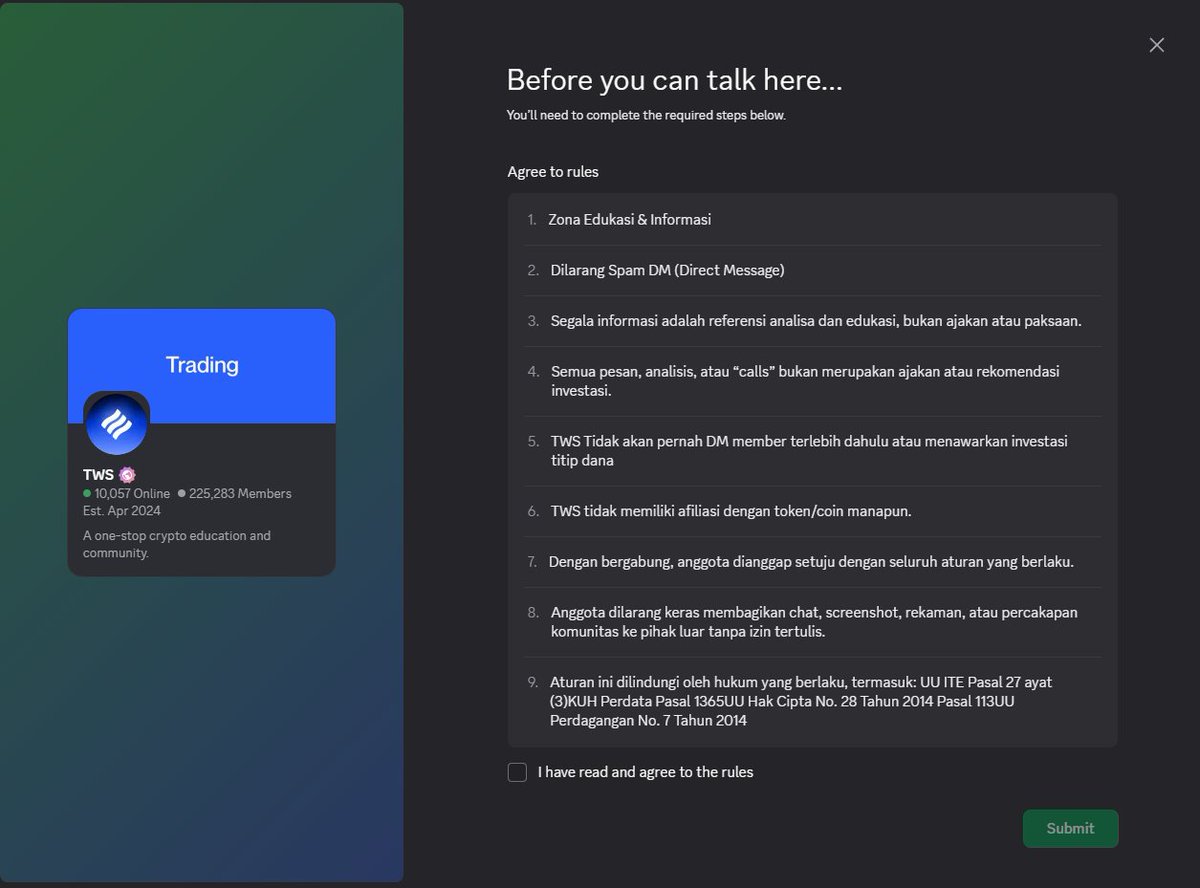Click the 'A one-stop crypto education' description
The height and width of the screenshot is (888, 1200).
pos(177,544)
